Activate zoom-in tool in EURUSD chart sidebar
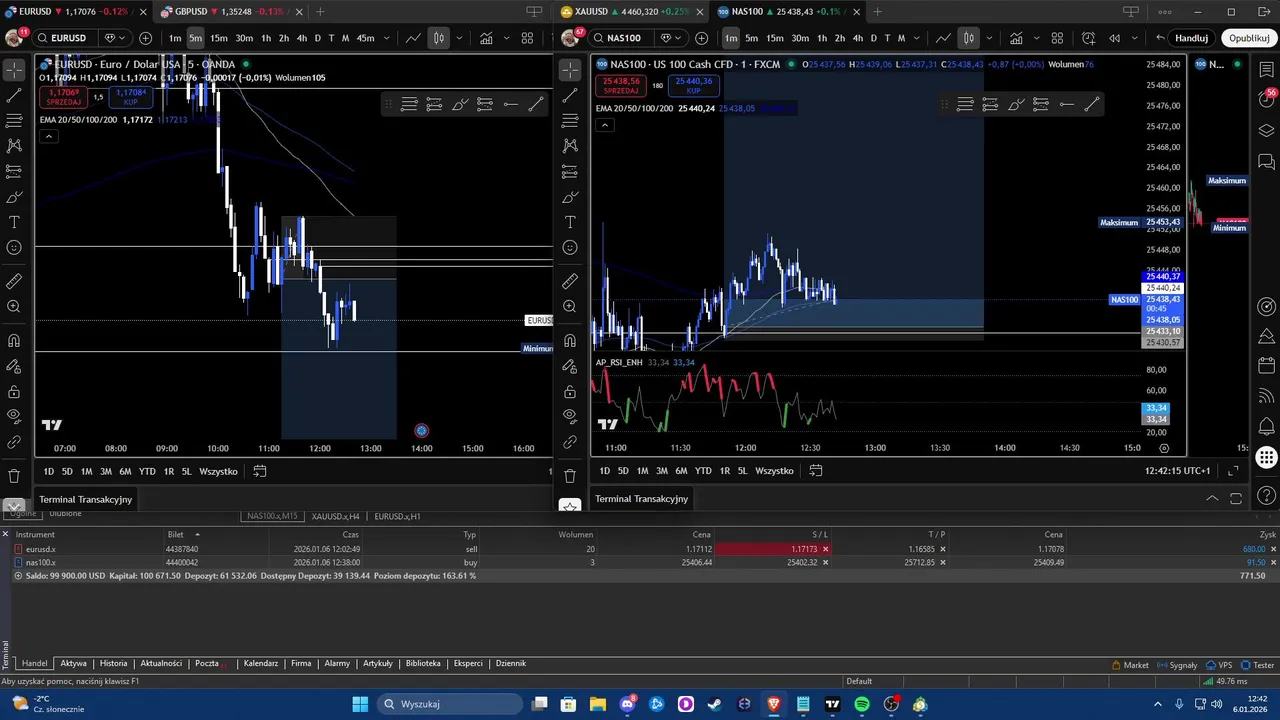Screen dimensions: 1280x720 tap(14, 306)
